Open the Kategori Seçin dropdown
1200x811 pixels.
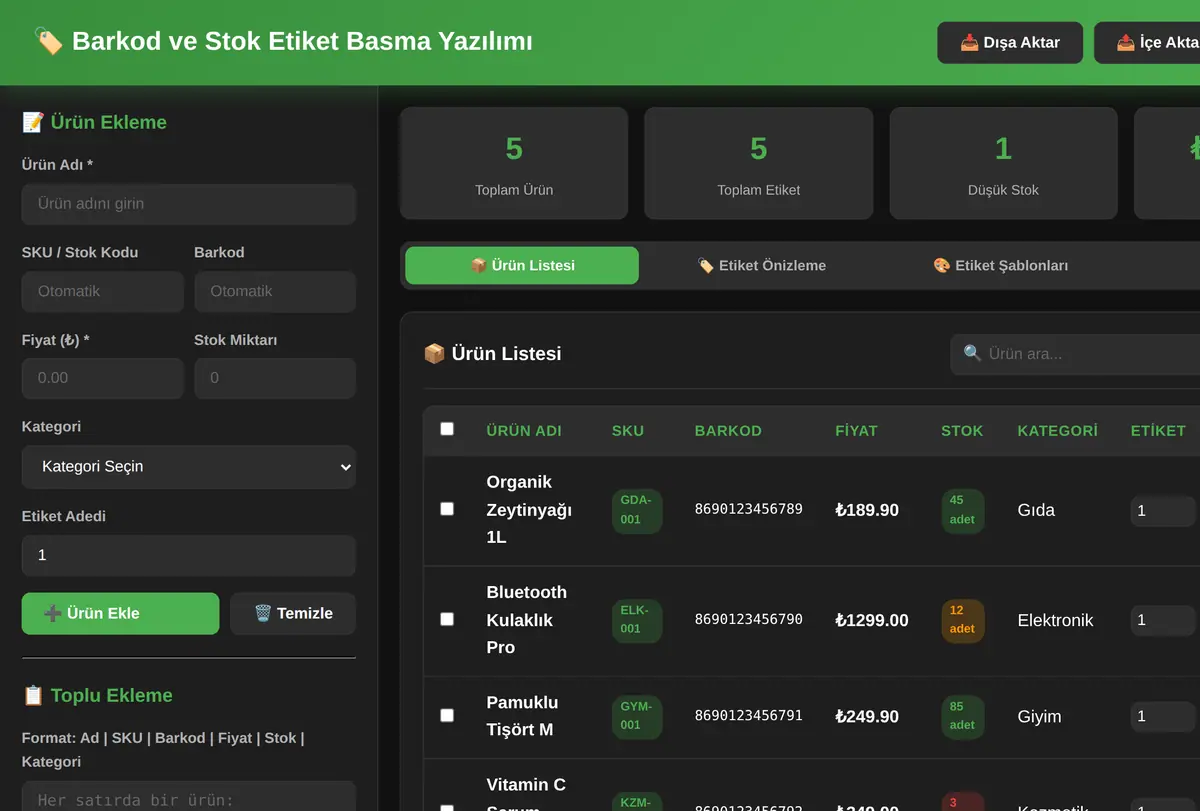pos(189,467)
